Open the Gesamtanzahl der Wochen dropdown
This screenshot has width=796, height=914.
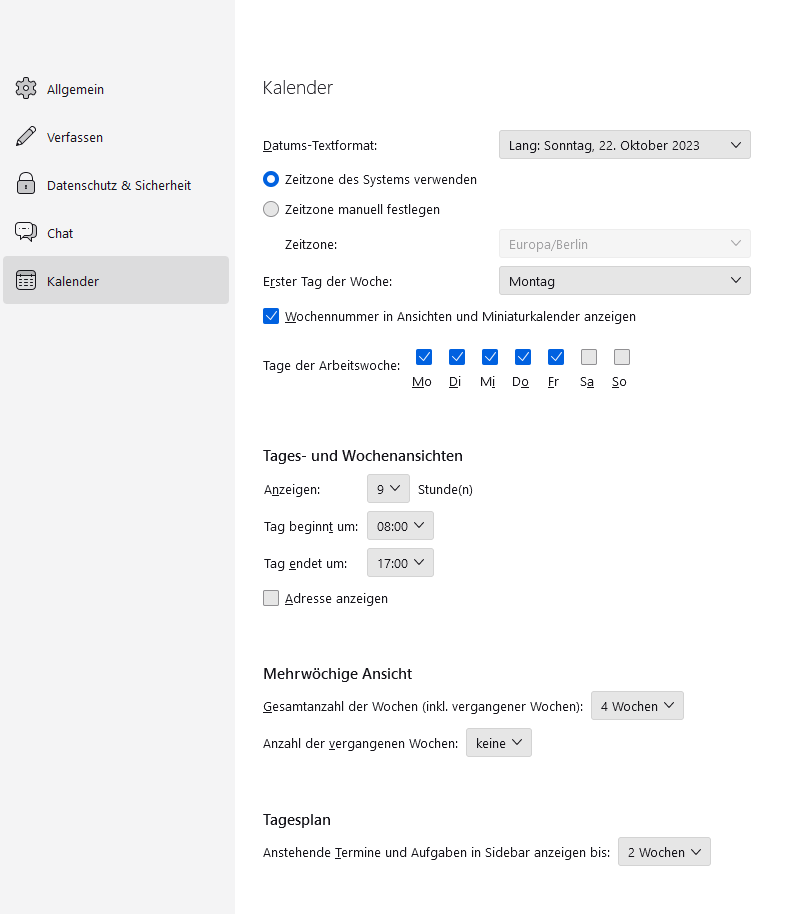tap(637, 706)
